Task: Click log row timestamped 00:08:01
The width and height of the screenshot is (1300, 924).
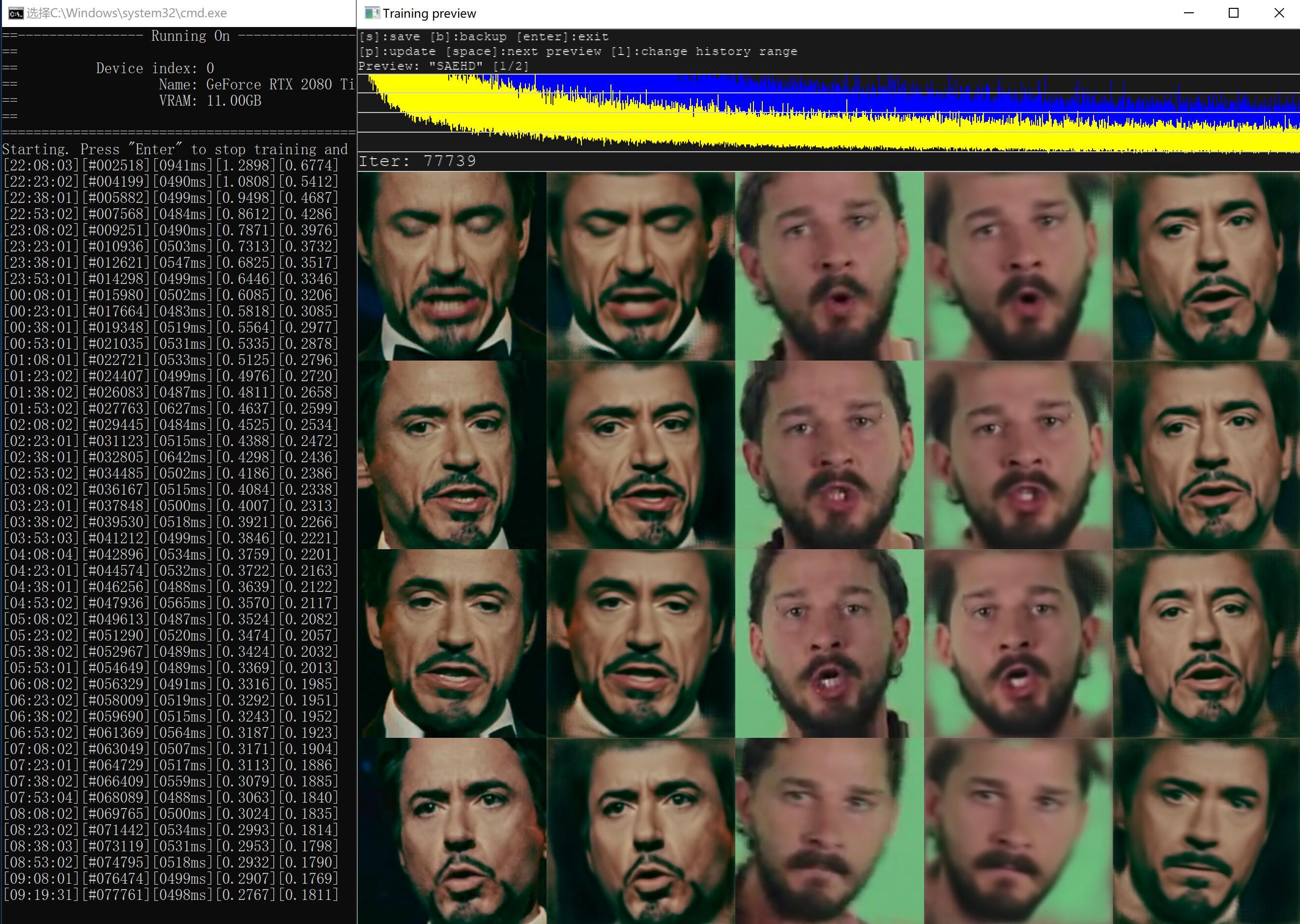Action: pyautogui.click(x=171, y=295)
